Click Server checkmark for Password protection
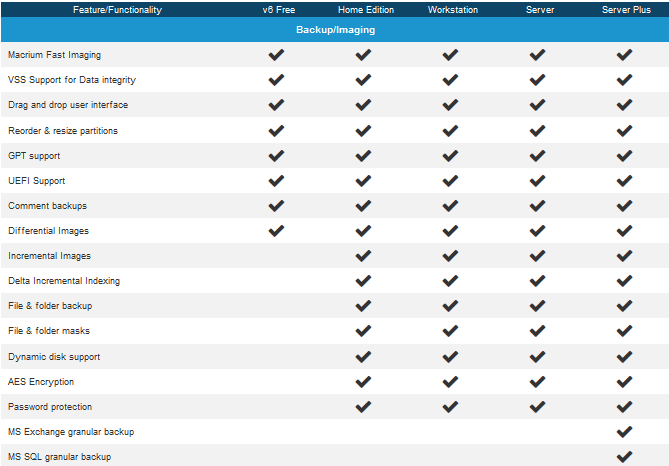The image size is (669, 466). click(x=538, y=407)
